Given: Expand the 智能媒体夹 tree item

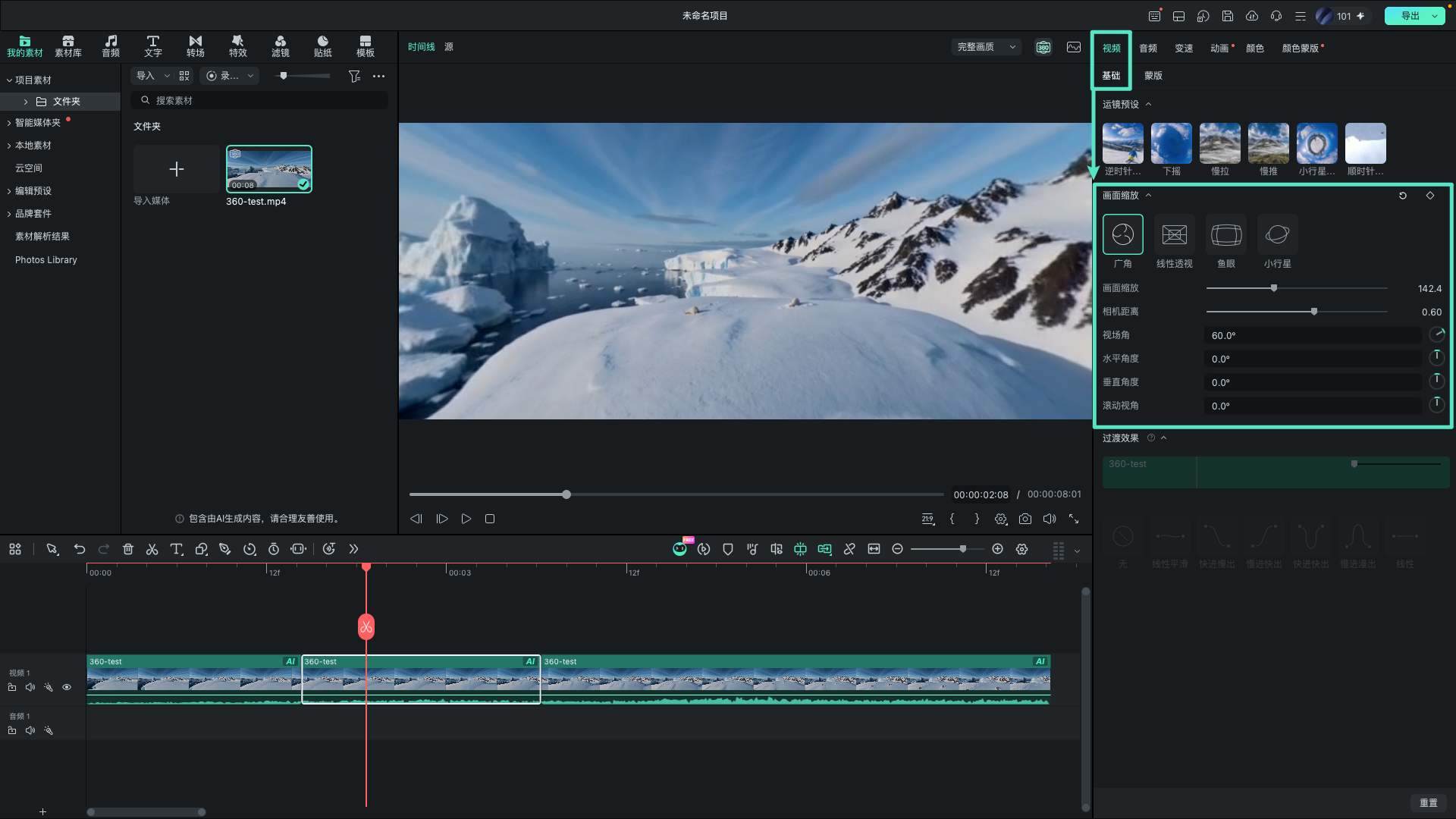Looking at the screenshot, I should click(x=9, y=123).
